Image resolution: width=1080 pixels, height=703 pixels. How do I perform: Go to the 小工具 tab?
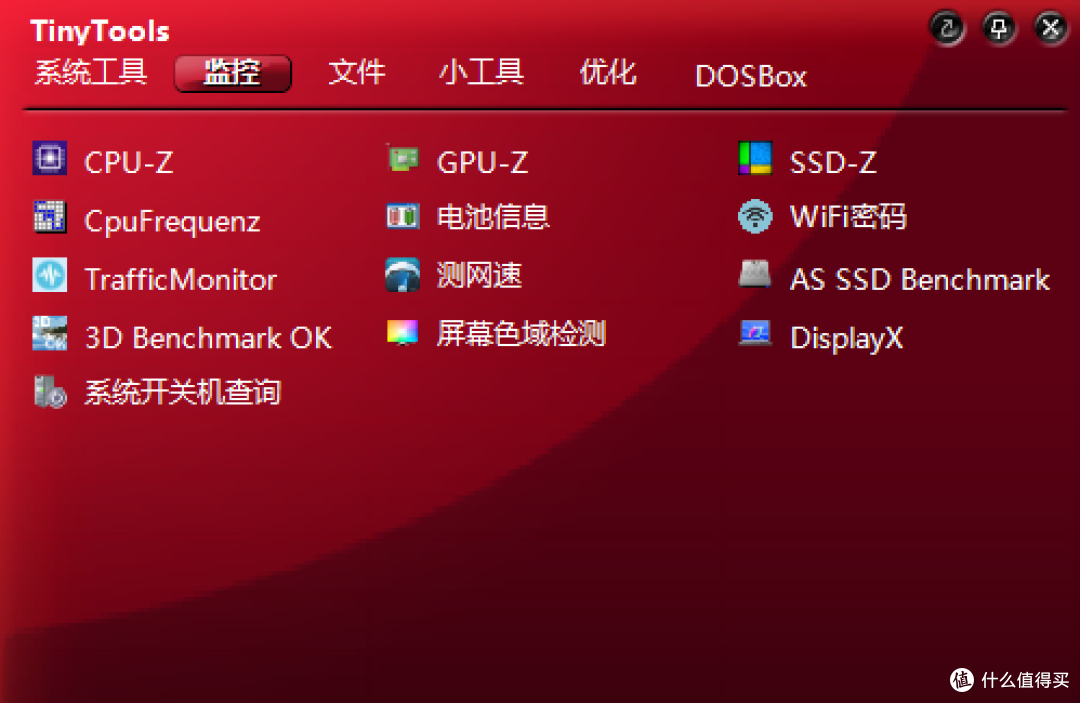pos(481,72)
